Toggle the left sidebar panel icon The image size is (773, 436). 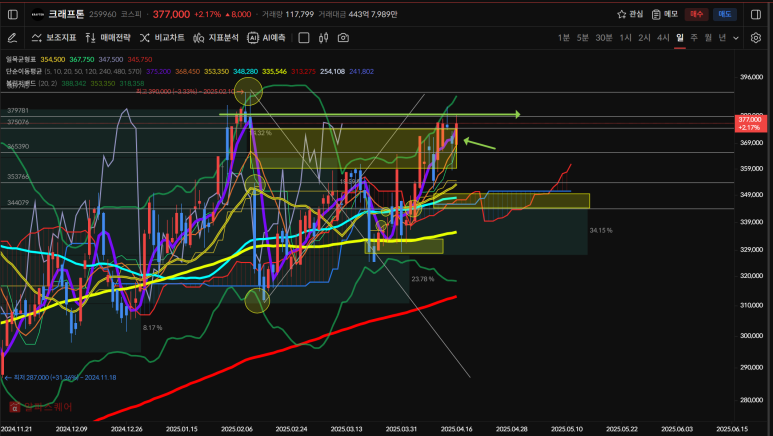[x=13, y=14]
